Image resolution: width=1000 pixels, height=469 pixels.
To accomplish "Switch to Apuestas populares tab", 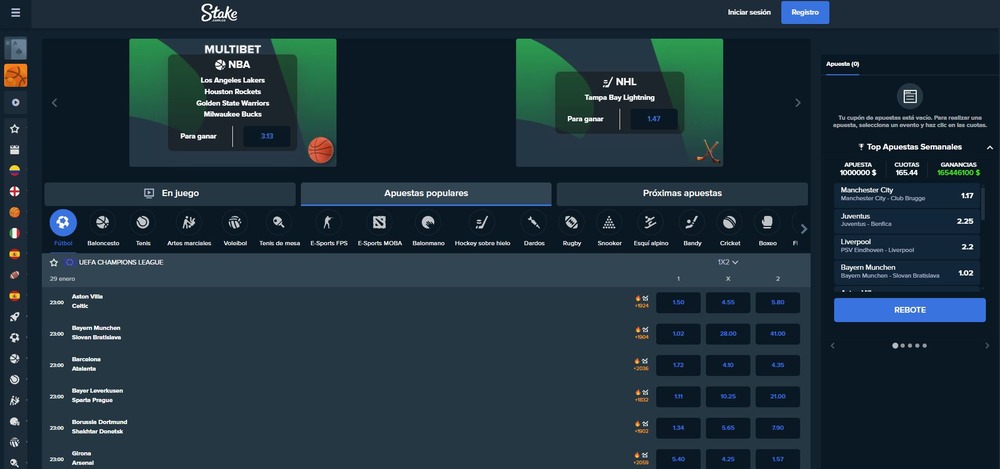I will click(426, 193).
